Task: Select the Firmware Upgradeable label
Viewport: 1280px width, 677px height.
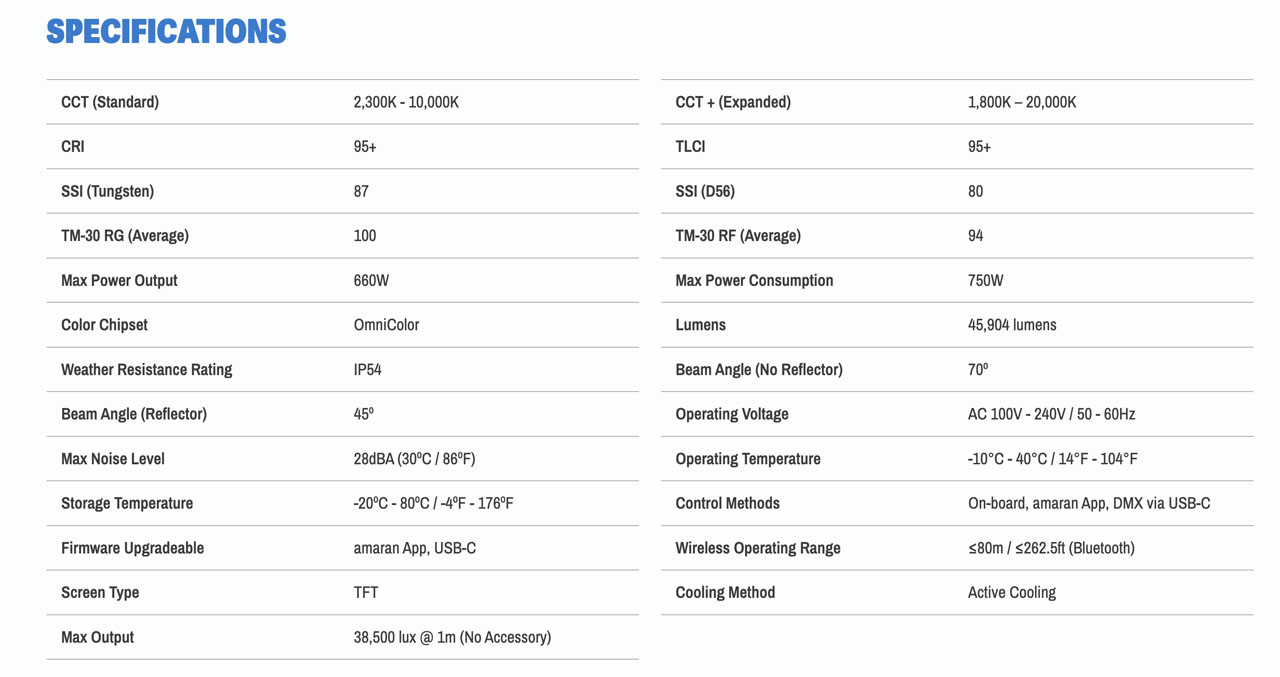Action: tap(132, 548)
